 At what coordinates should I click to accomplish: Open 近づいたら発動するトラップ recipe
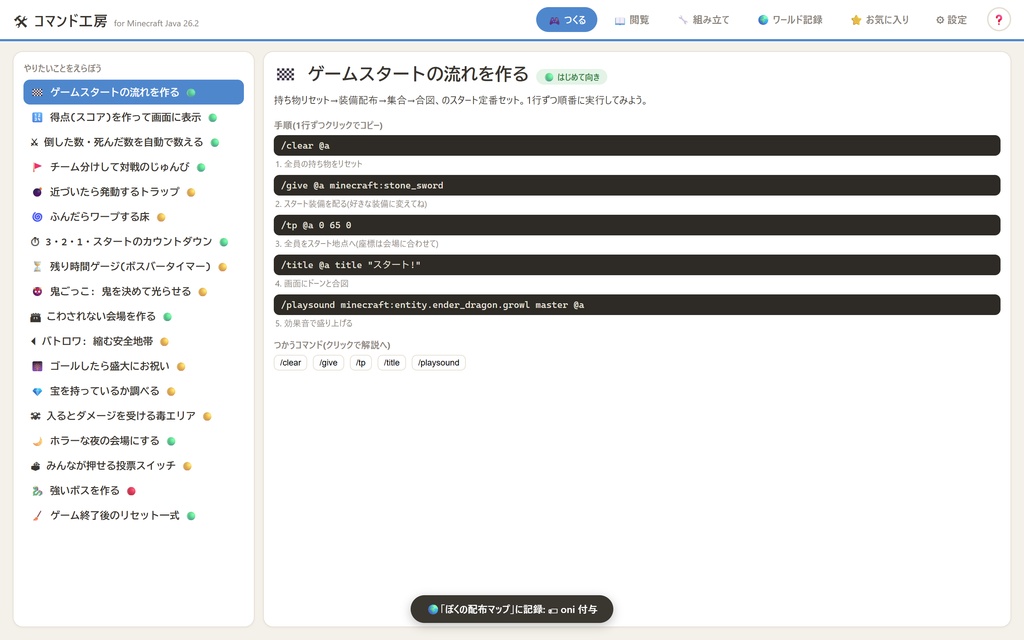point(134,192)
